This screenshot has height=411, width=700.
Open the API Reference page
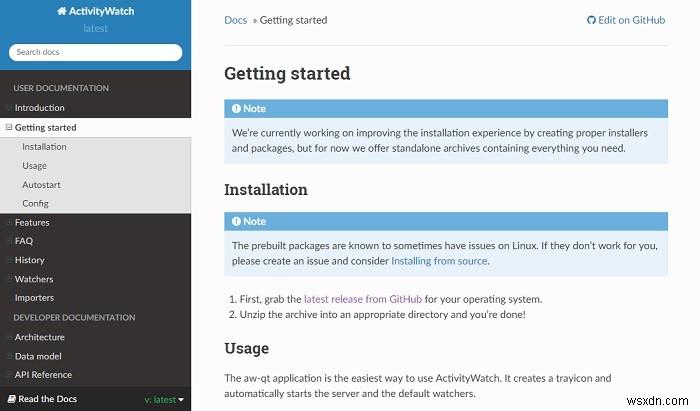point(43,375)
